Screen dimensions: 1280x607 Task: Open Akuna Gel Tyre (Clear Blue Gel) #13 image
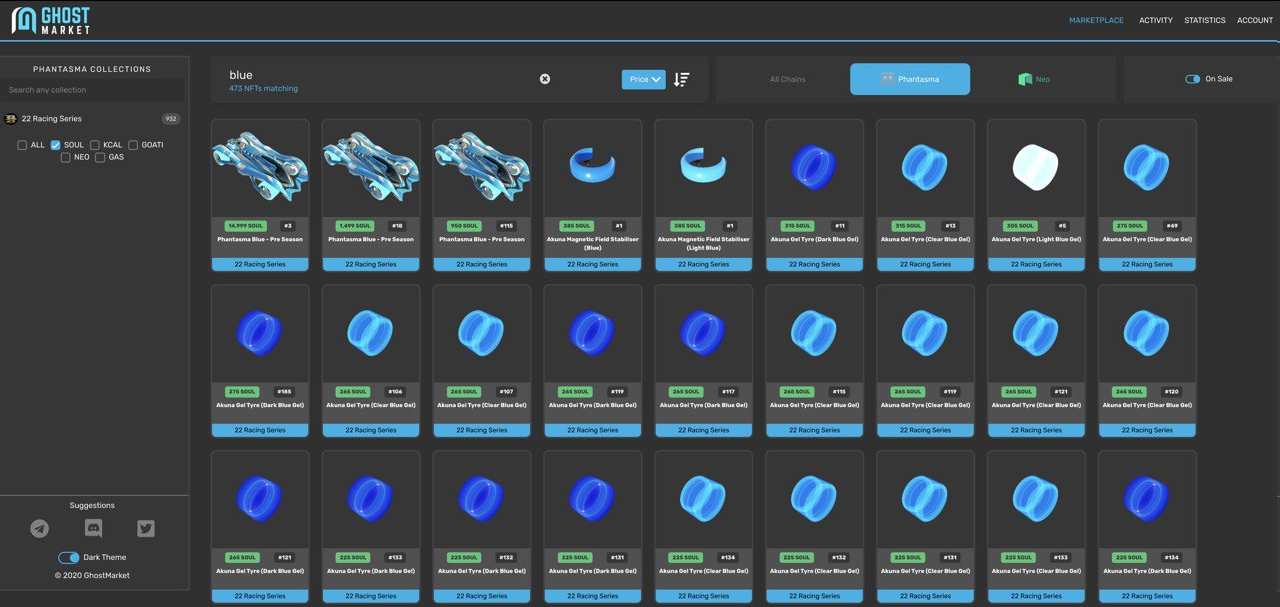(926, 168)
